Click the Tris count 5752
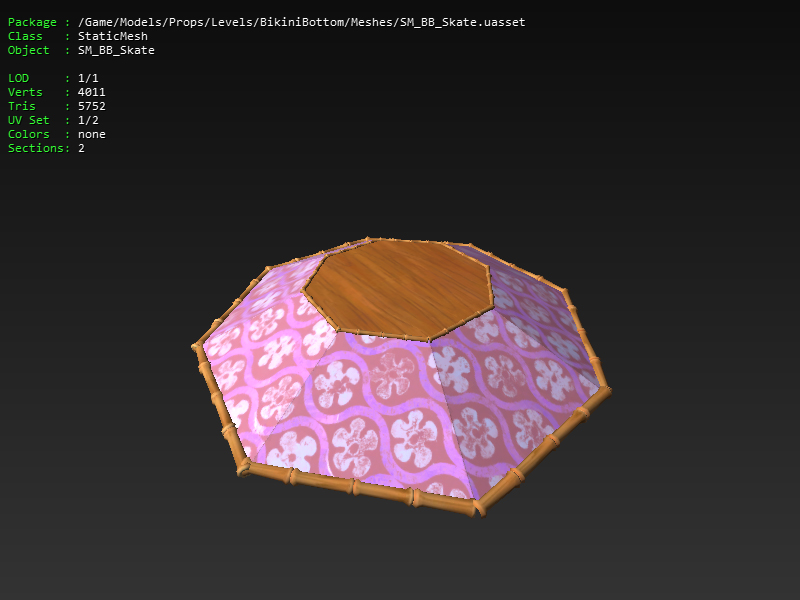 pyautogui.click(x=92, y=106)
